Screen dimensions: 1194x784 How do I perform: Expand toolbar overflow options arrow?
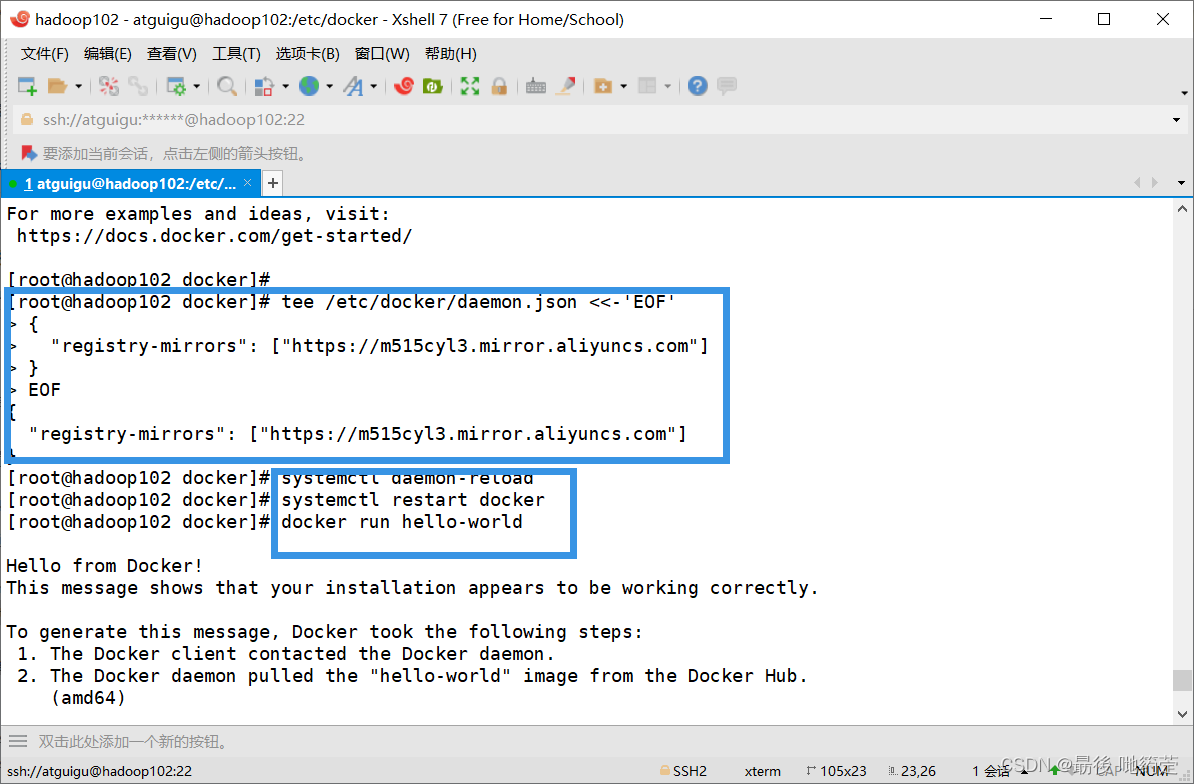[x=1185, y=93]
